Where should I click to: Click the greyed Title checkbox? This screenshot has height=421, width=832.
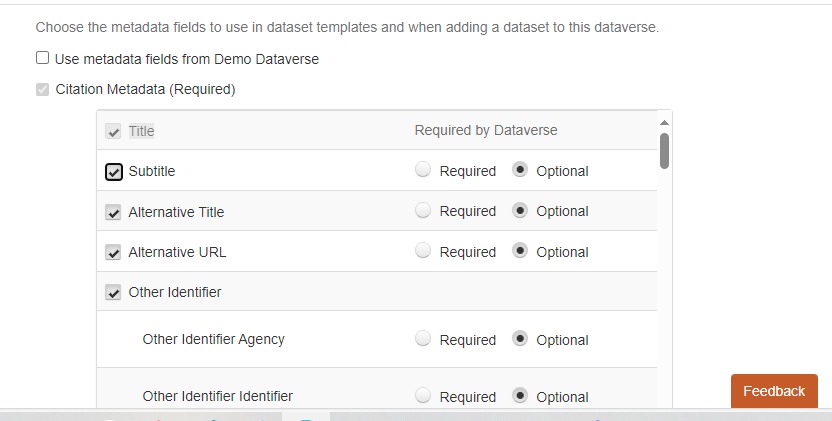pyautogui.click(x=114, y=131)
